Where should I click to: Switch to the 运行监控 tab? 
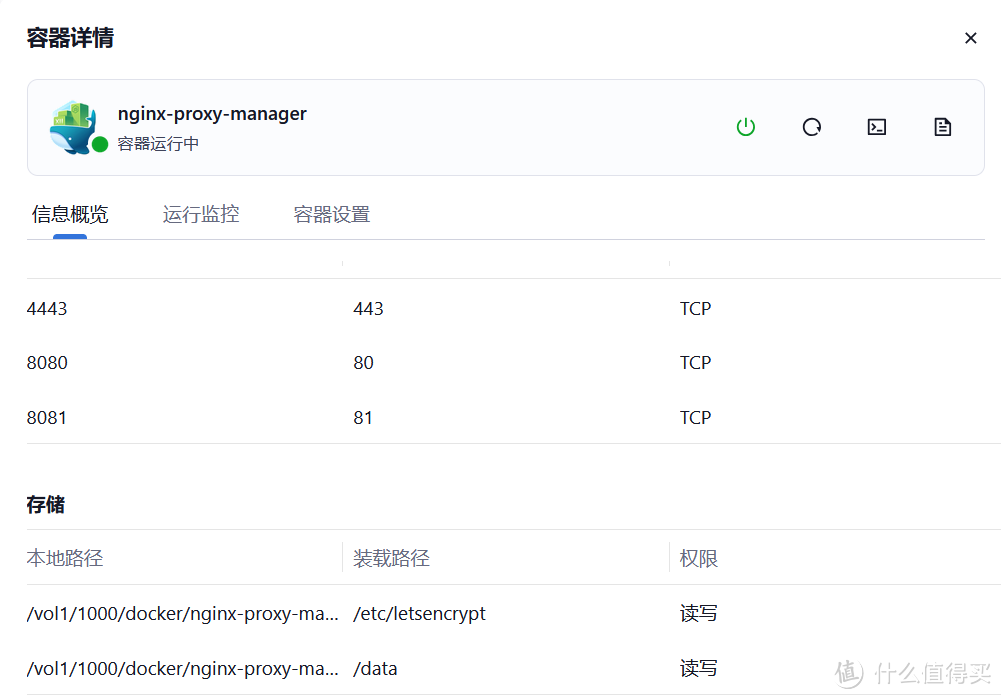201,214
